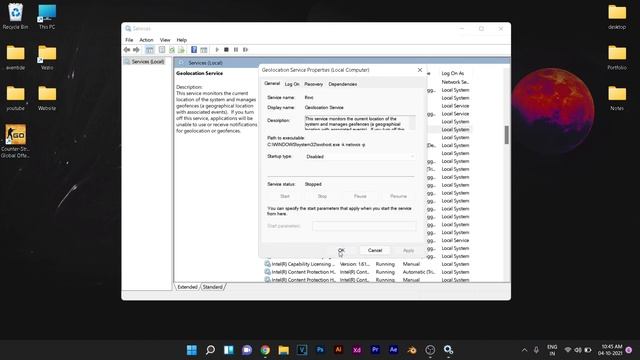Click the Forward arrow in Services toolbar
Image resolution: width=640 pixels, height=360 pixels.
tap(136, 50)
